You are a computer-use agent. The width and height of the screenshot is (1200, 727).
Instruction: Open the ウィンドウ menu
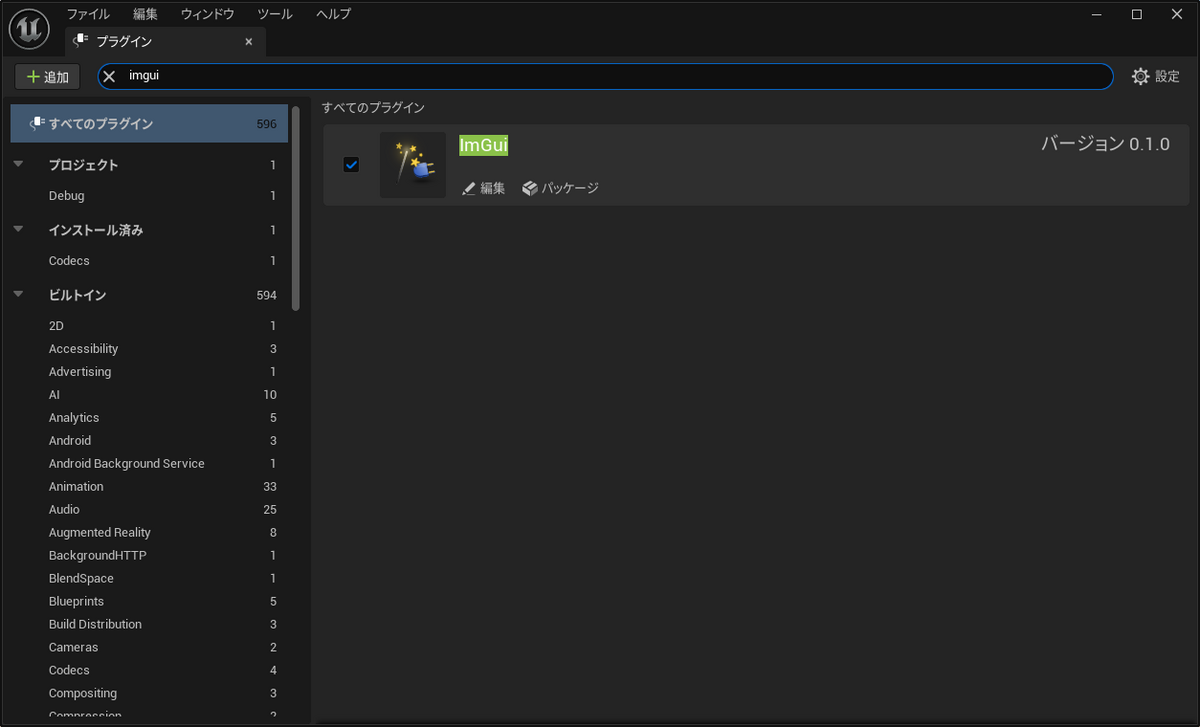pos(206,14)
